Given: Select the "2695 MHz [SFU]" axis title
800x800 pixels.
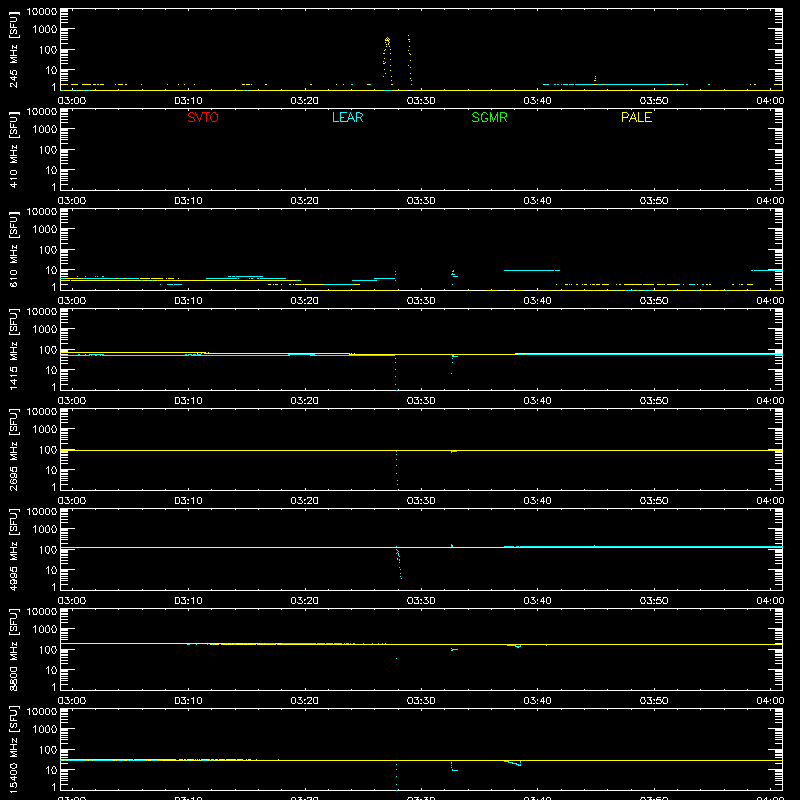Looking at the screenshot, I should point(13,449).
